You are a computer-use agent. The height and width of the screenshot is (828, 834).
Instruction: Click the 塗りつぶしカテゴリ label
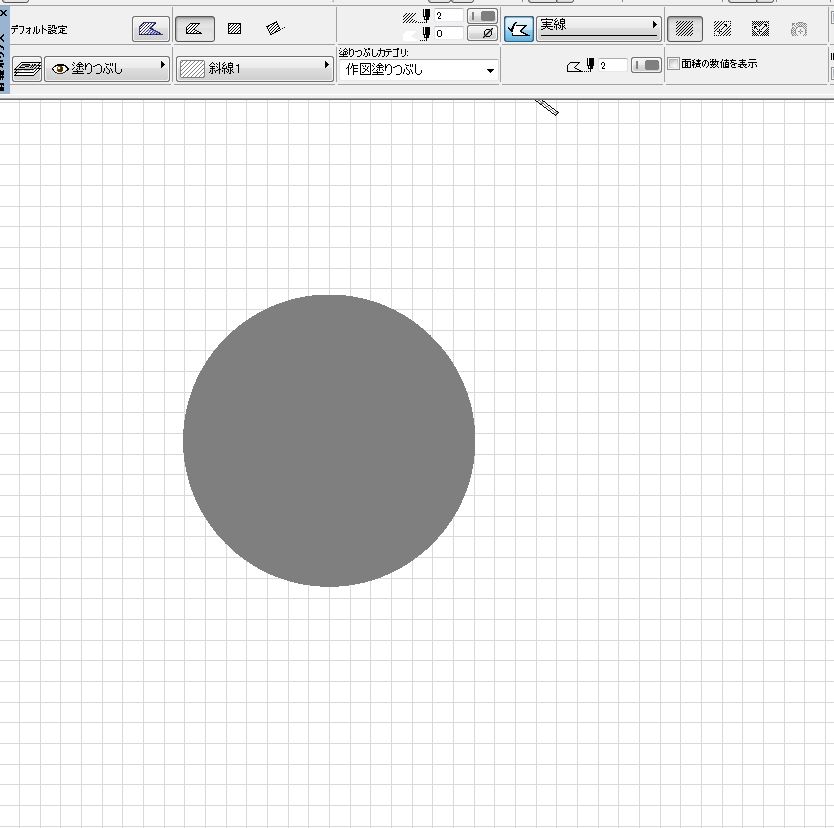[374, 53]
